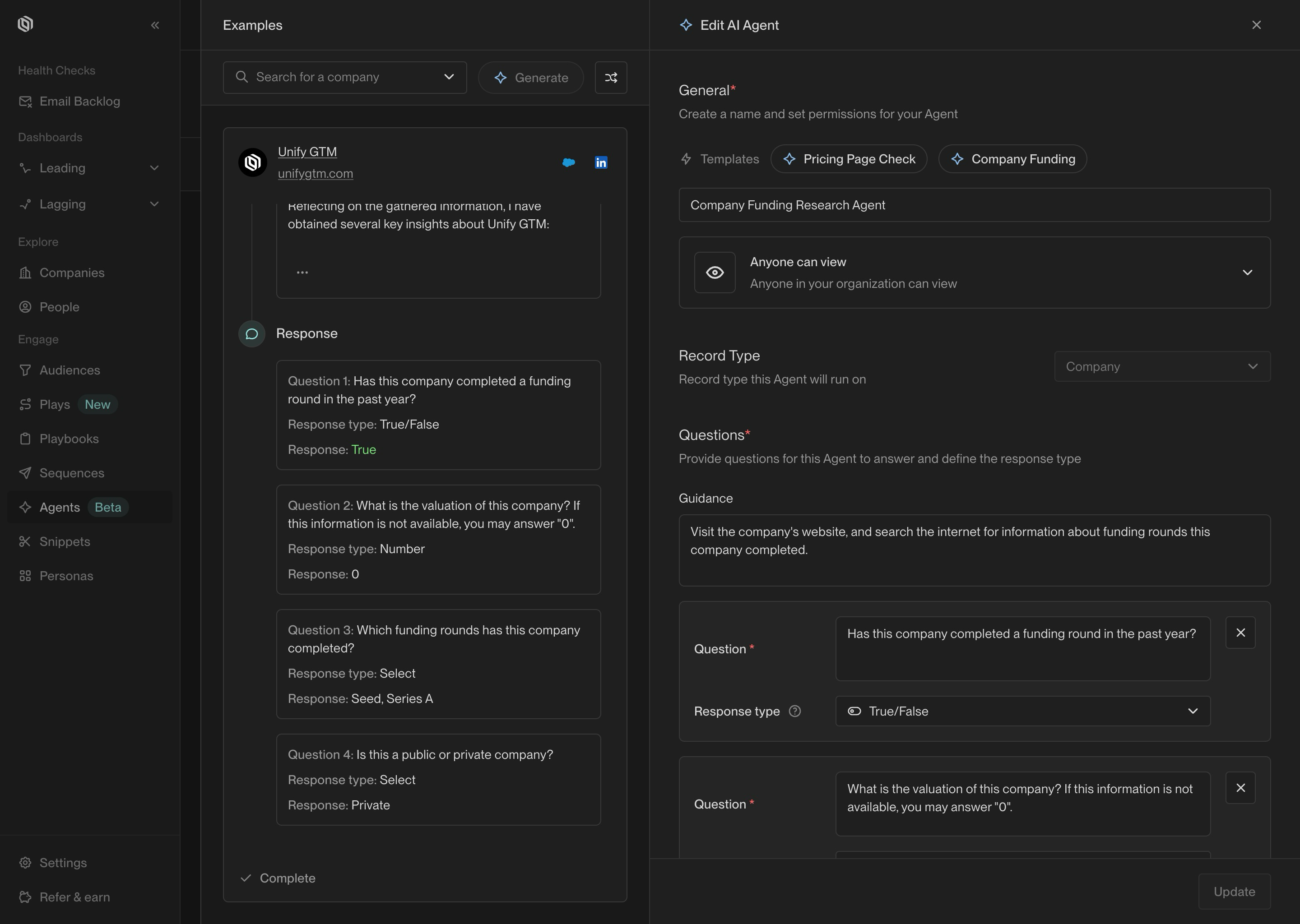
Task: Open the Anyone can view permissions dropdown
Action: (x=1247, y=273)
